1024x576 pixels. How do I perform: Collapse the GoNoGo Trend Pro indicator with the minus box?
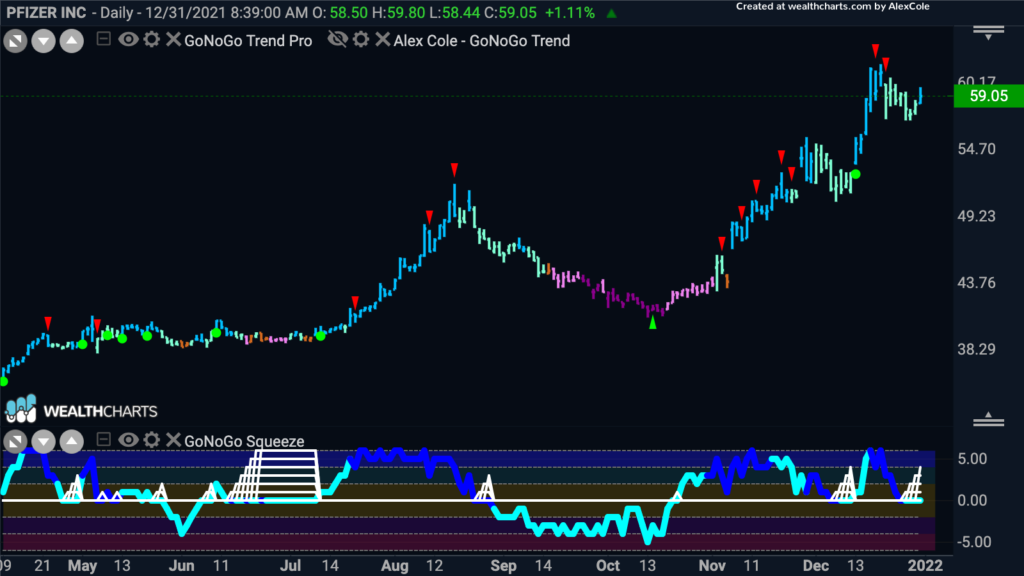(103, 39)
